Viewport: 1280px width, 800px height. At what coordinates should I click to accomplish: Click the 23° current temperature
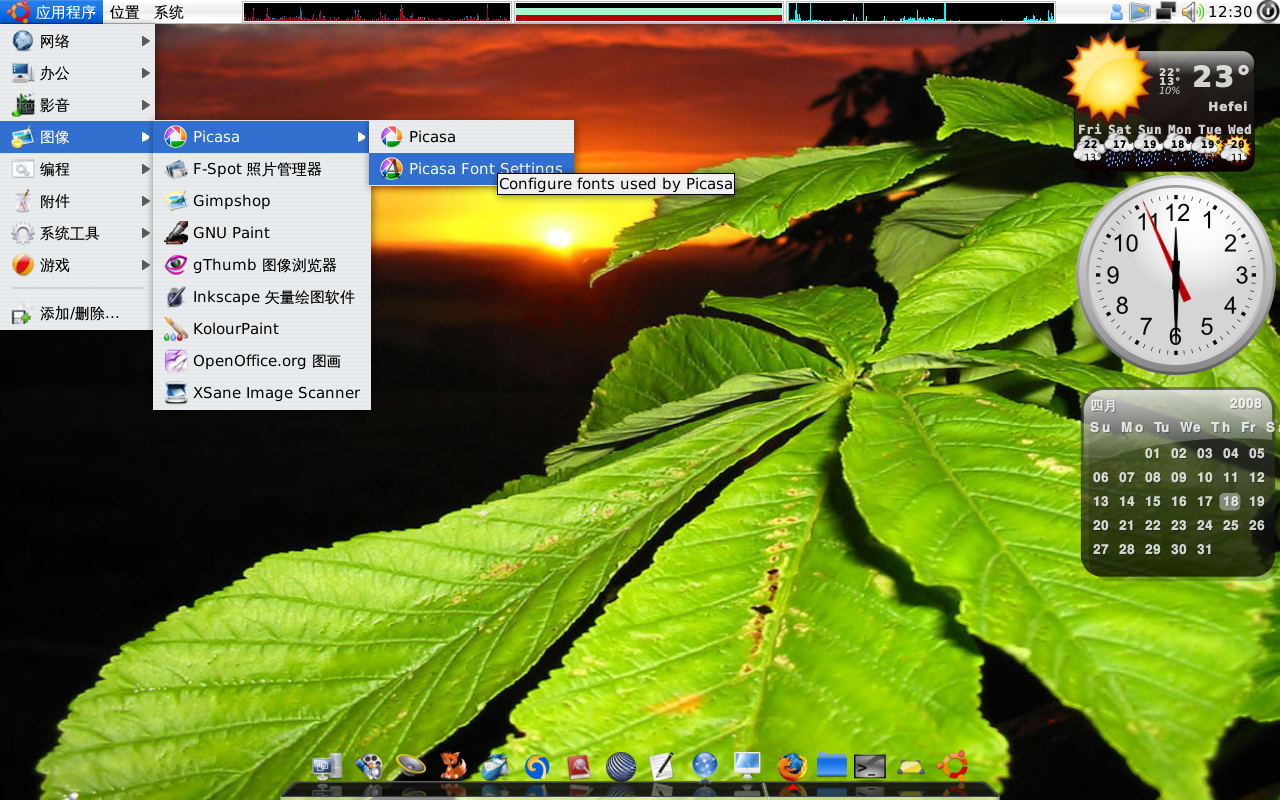[1221, 76]
